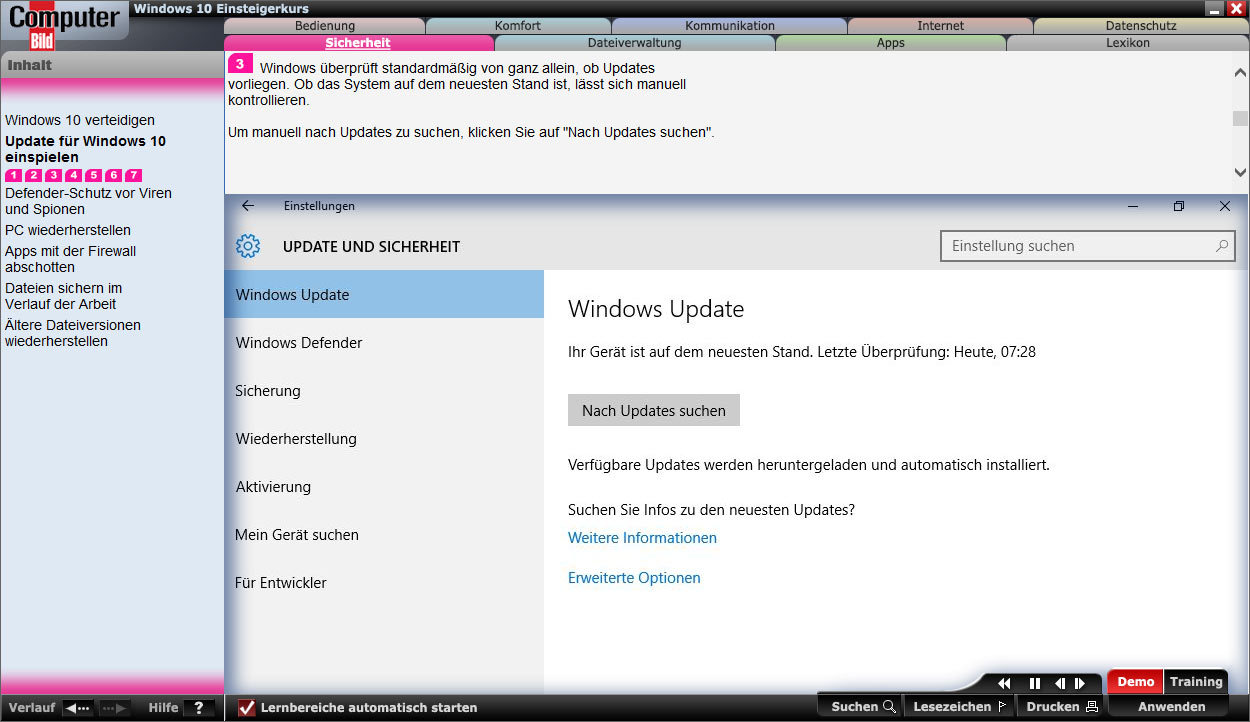The width and height of the screenshot is (1250, 722).
Task: Open the Datenschutz tab
Action: tap(1141, 26)
